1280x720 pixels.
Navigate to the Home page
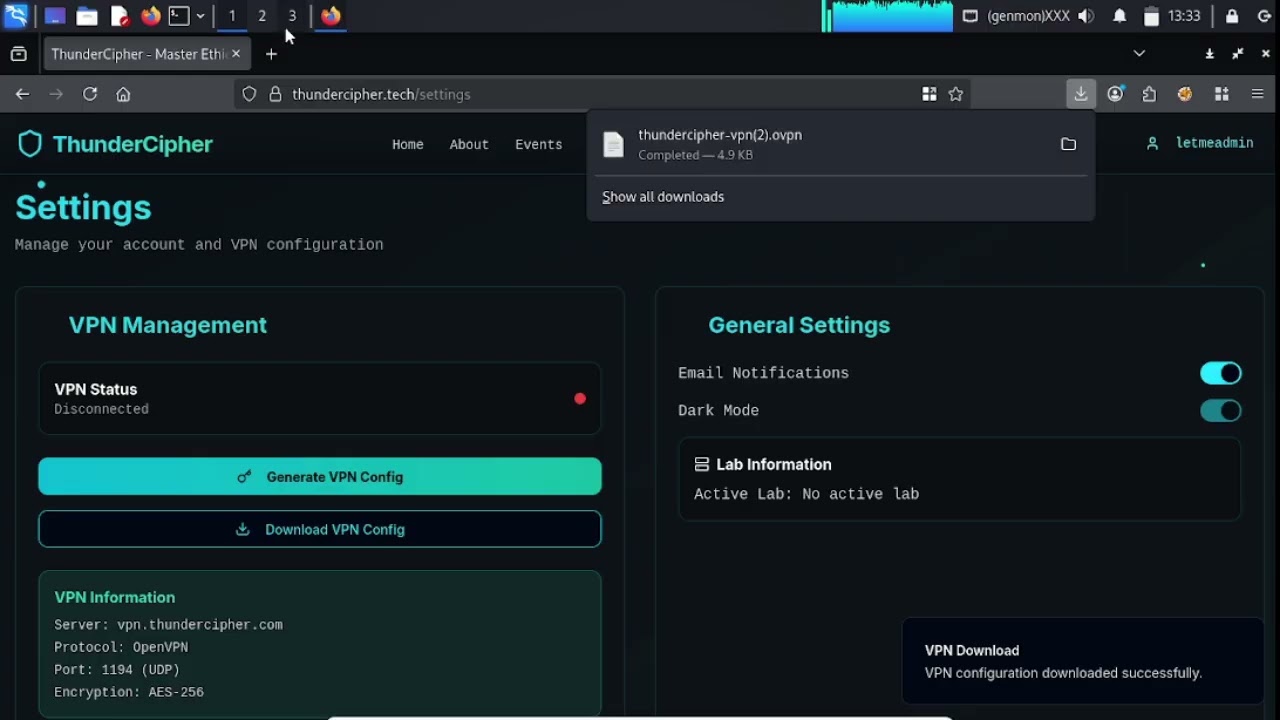(x=408, y=145)
